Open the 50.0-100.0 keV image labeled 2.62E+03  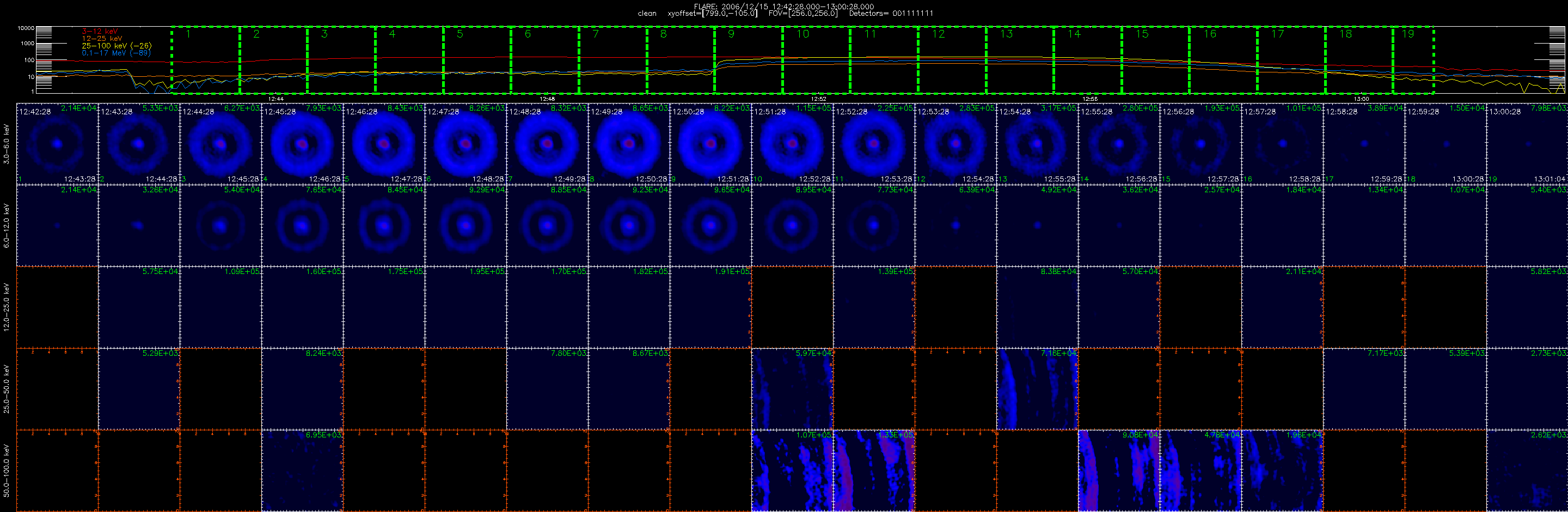point(1527,471)
